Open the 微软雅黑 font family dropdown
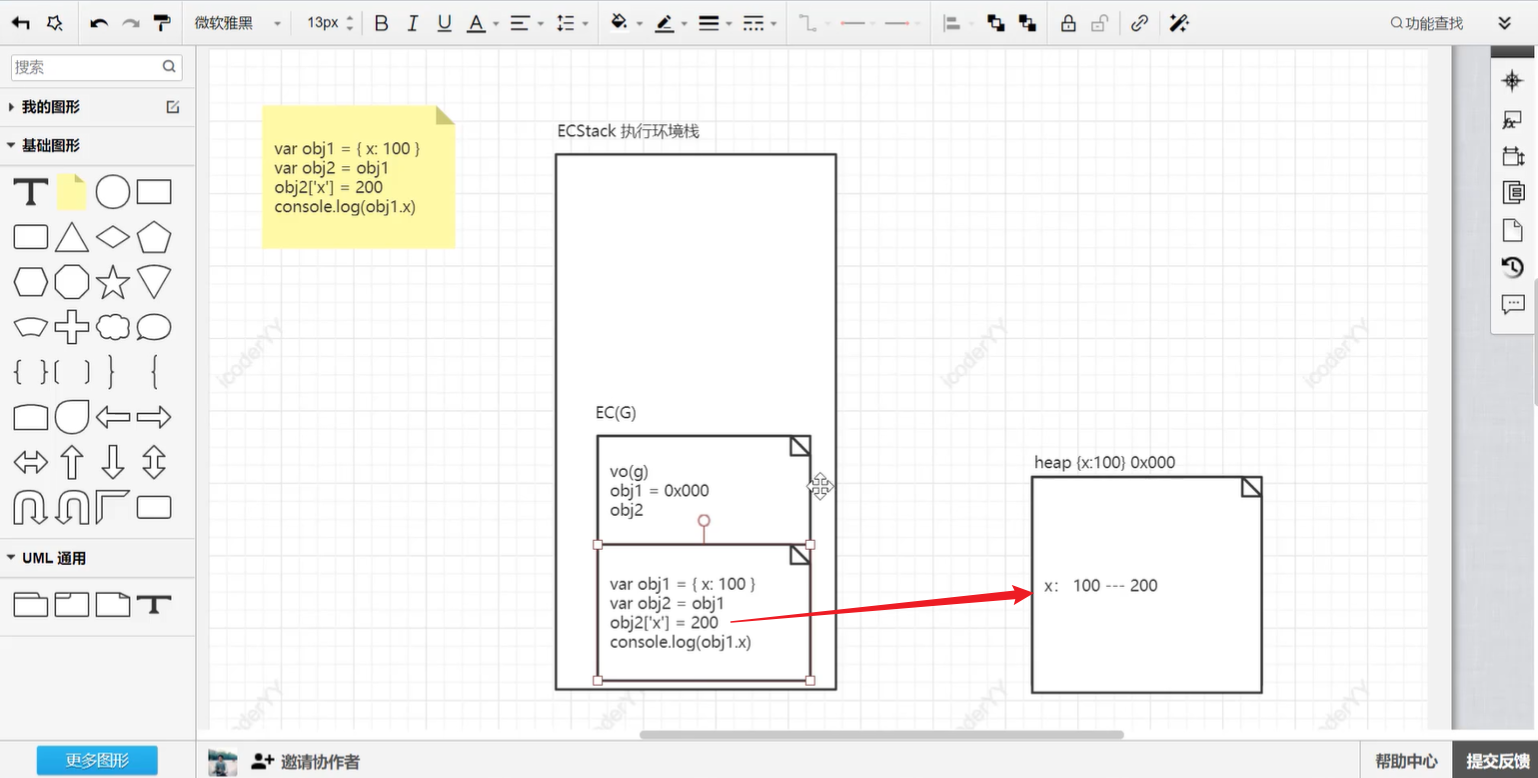1538x778 pixels. pyautogui.click(x=238, y=23)
